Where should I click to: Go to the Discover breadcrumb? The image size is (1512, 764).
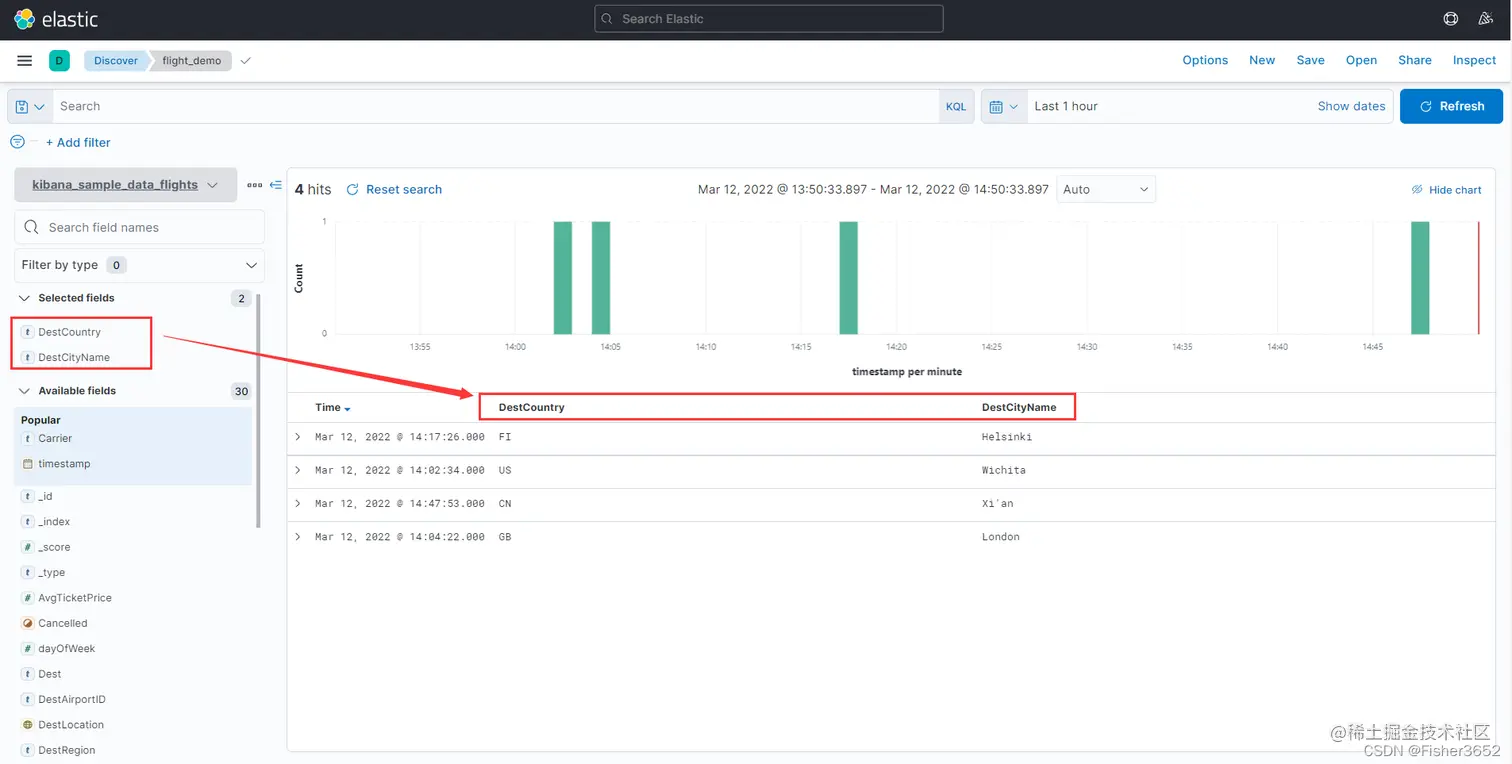(x=116, y=61)
